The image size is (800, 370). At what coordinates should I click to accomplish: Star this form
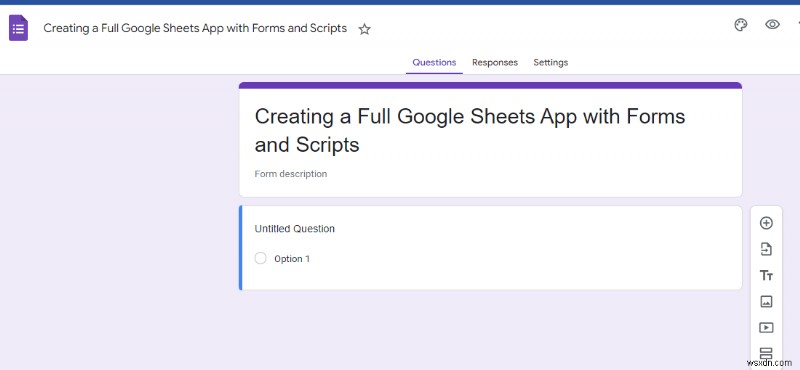364,29
